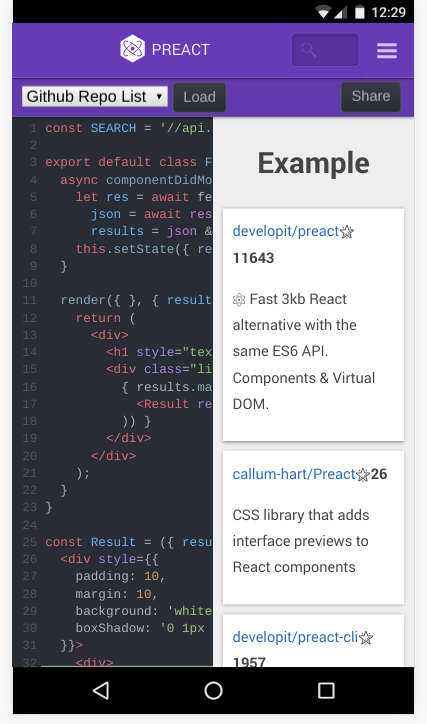The width and height of the screenshot is (427, 724).
Task: Open the developit/preact repo link
Action: click(x=286, y=231)
